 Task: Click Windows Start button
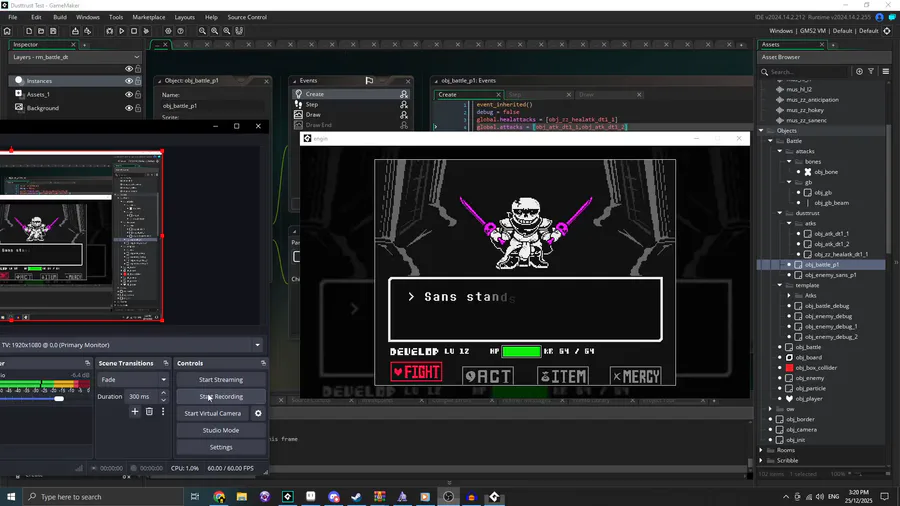point(10,497)
